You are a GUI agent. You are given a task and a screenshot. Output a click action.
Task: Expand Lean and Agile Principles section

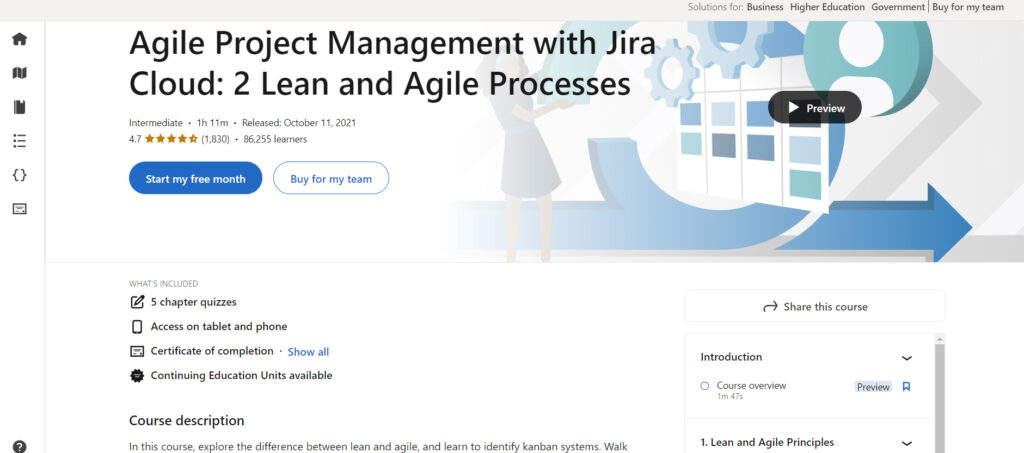[x=906, y=443]
